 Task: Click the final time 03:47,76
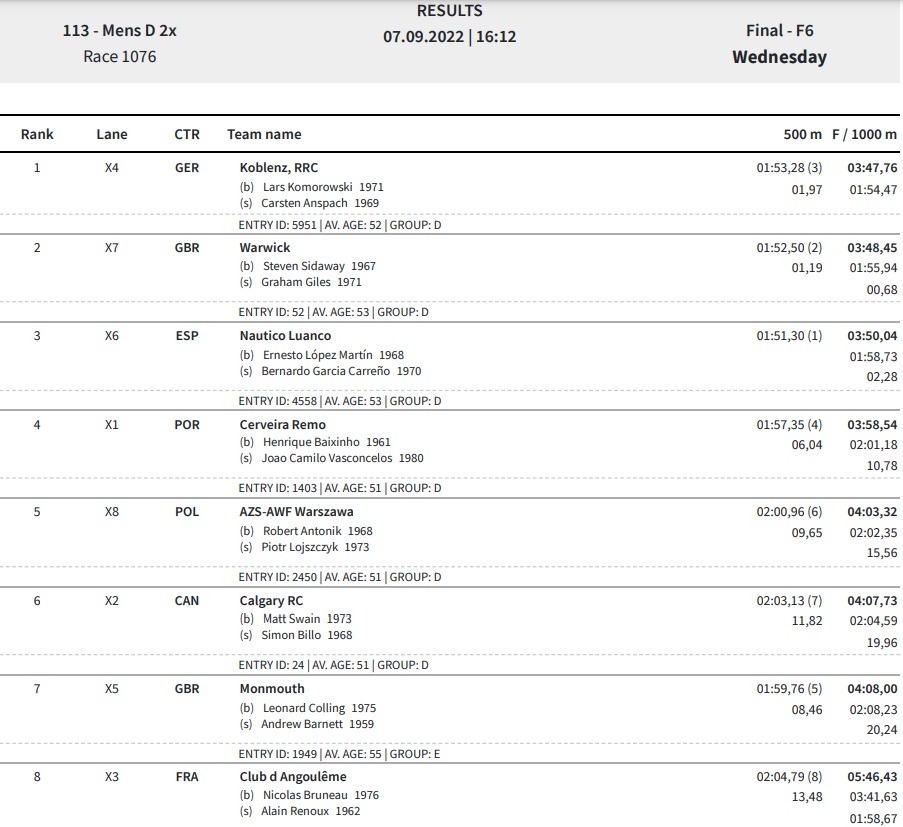[872, 168]
